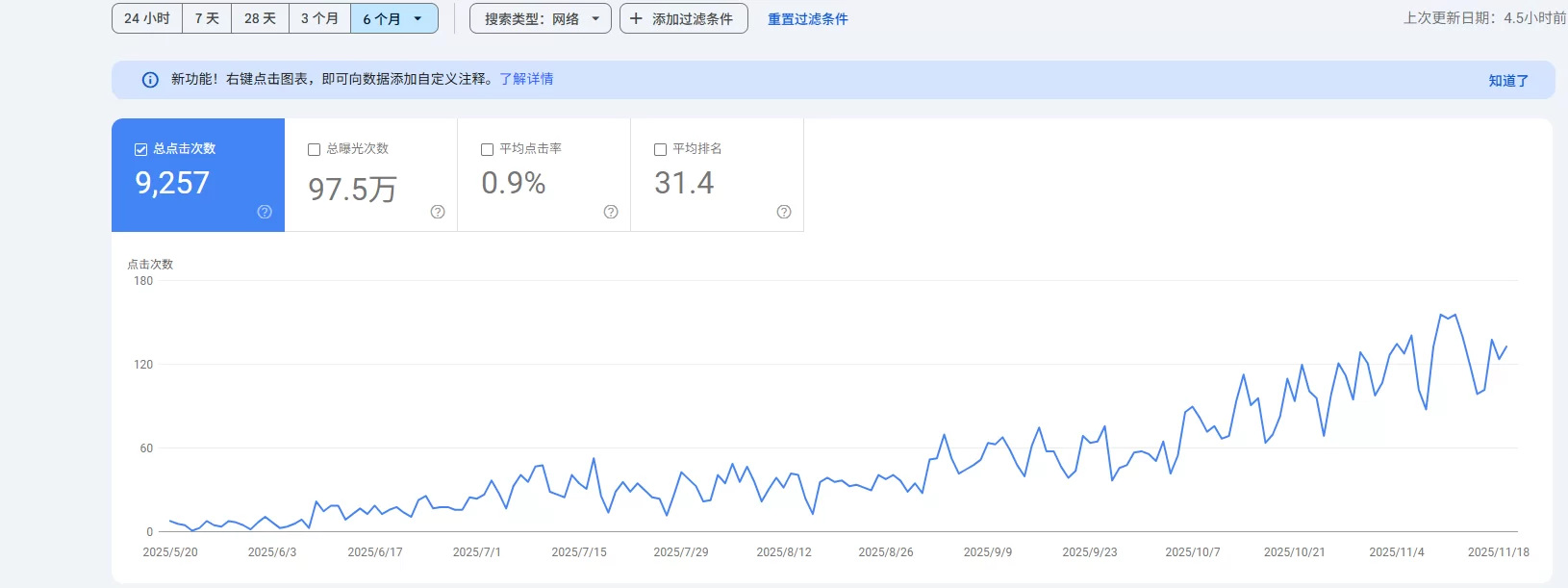This screenshot has width=1568, height=588.
Task: Click the 2025/7/1 axis date label
Action: click(x=477, y=552)
